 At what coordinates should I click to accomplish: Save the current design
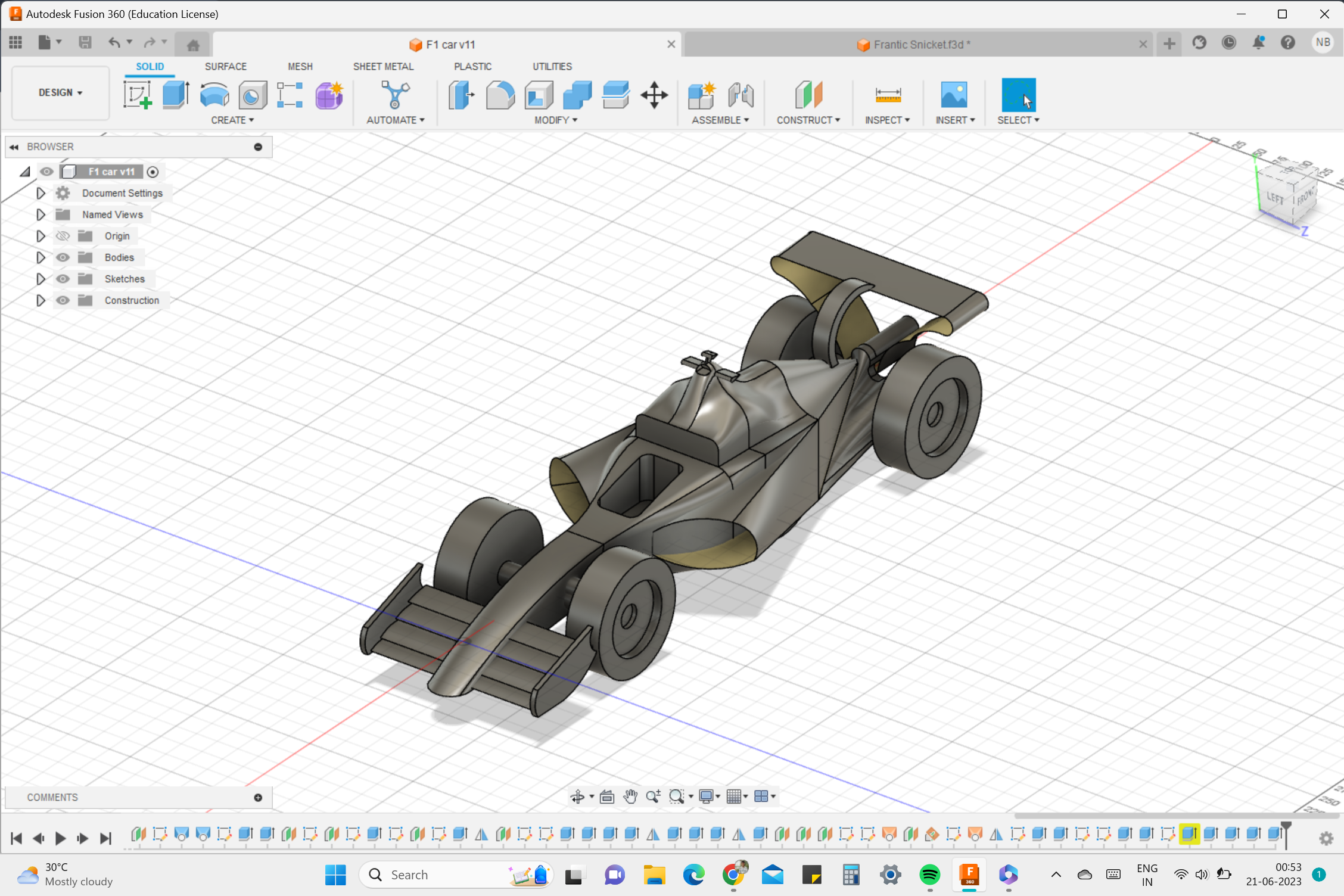click(x=85, y=42)
